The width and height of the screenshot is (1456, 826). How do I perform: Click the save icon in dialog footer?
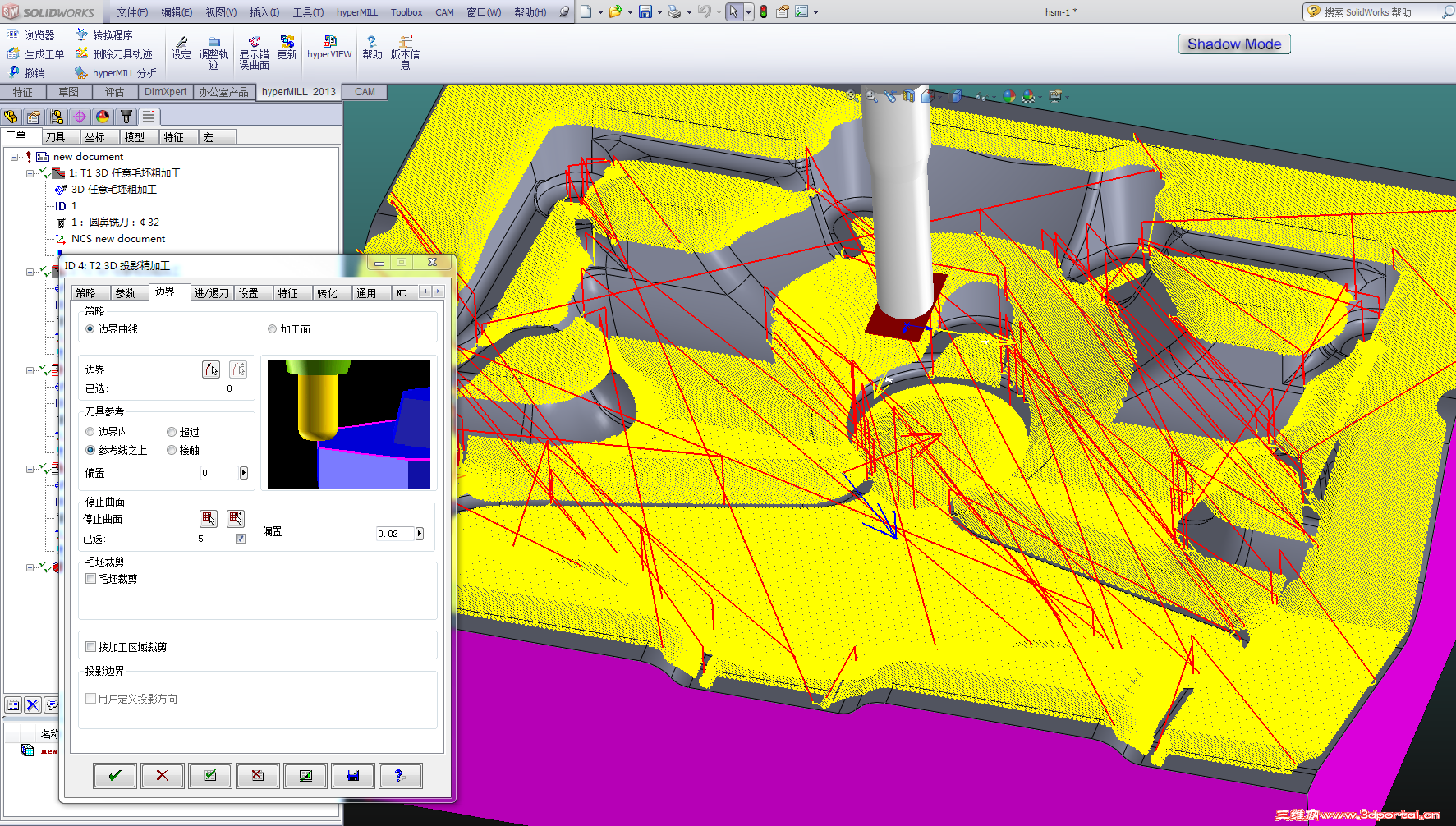coord(353,775)
